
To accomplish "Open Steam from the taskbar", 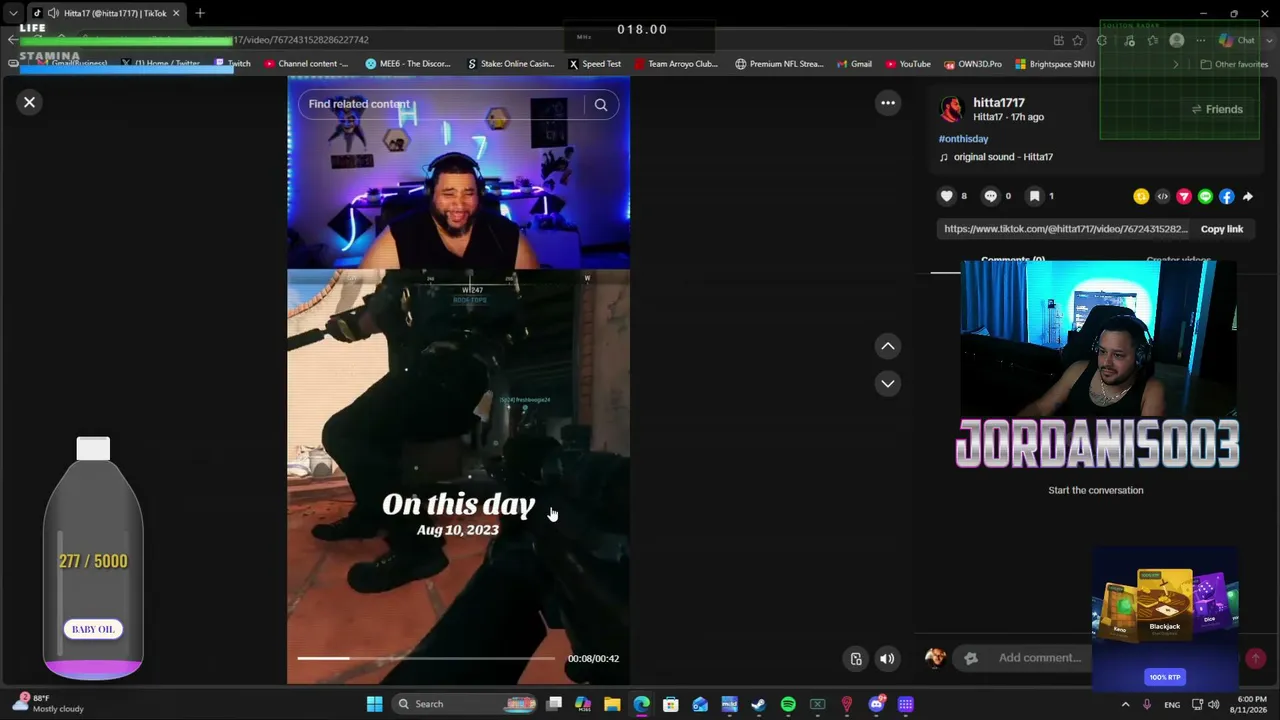I will (x=758, y=704).
